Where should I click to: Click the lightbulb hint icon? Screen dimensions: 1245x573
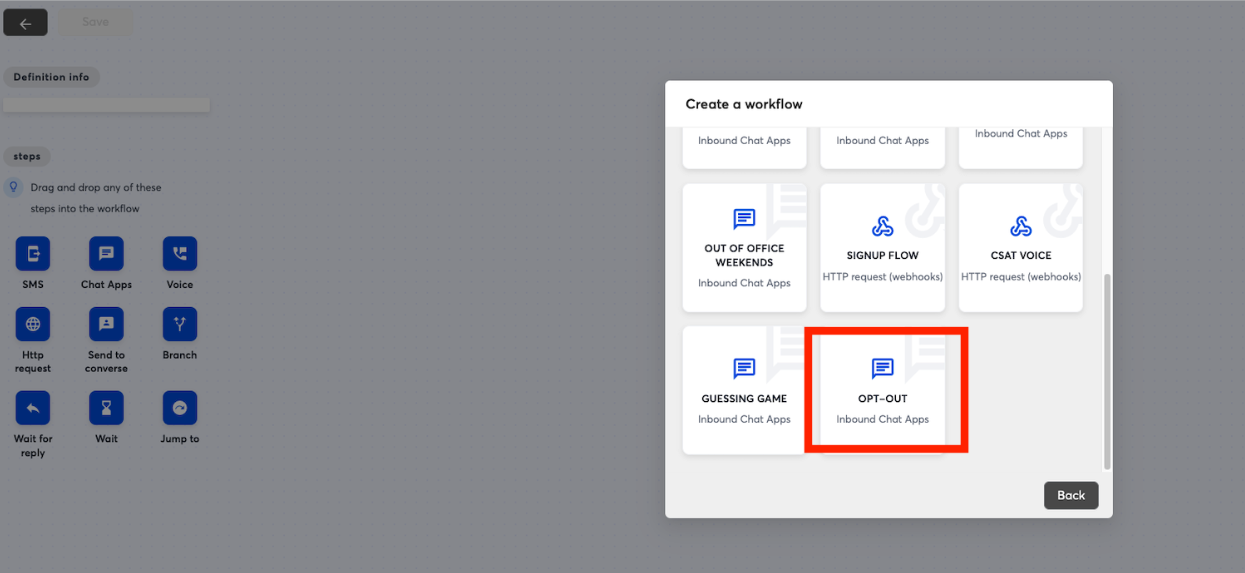click(13, 187)
